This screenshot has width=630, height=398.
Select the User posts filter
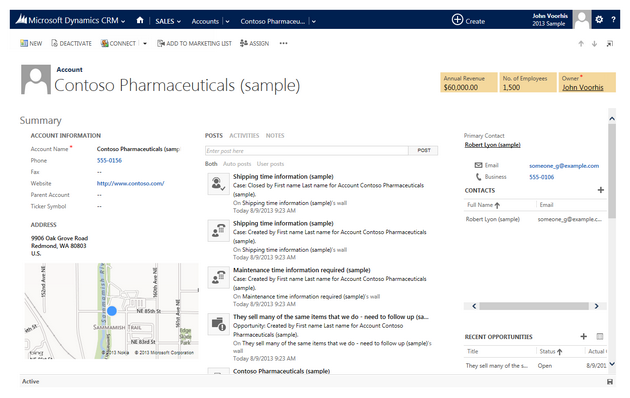[270, 164]
